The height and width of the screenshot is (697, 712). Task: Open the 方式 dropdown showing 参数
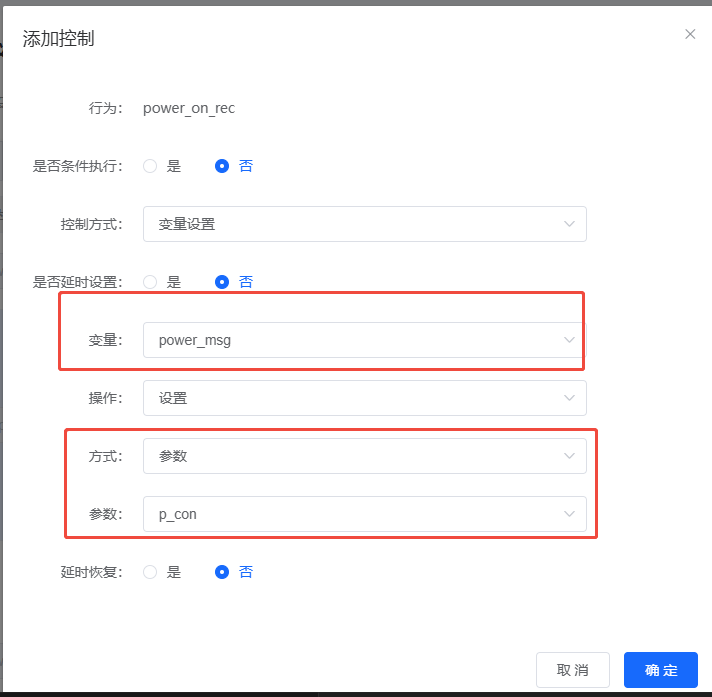coord(365,456)
